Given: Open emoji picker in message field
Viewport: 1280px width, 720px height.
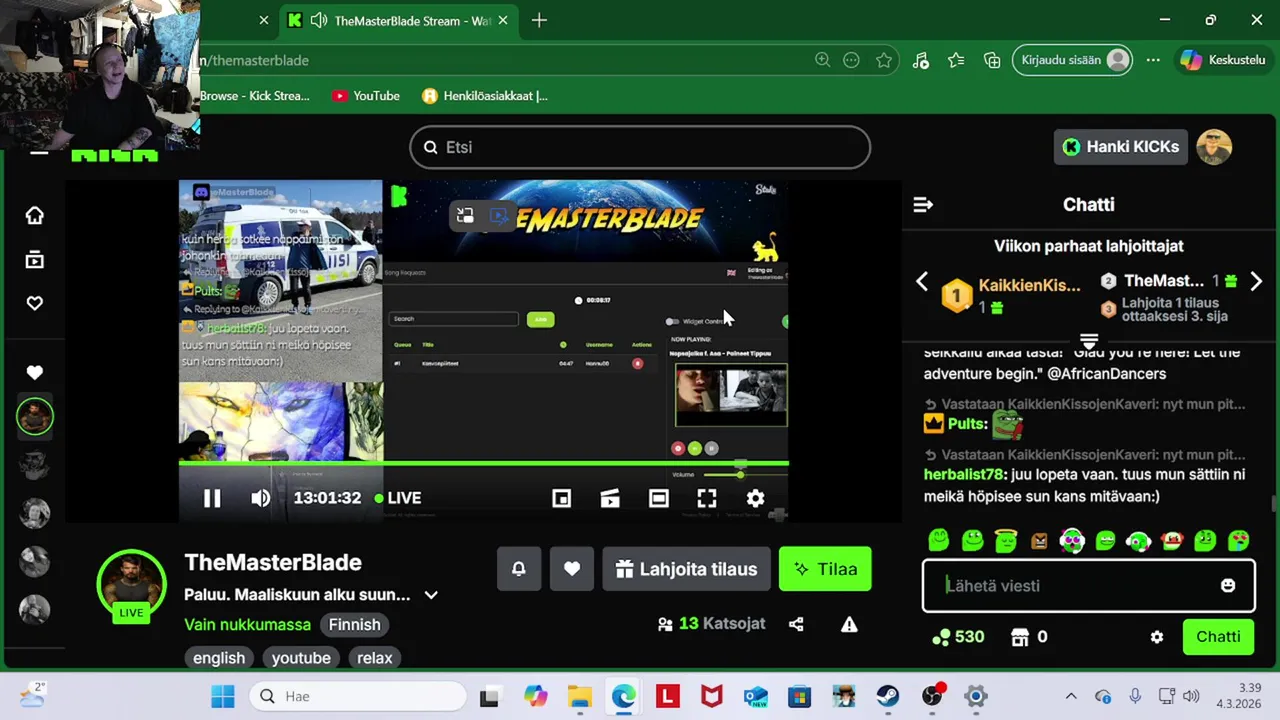Looking at the screenshot, I should 1228,586.
